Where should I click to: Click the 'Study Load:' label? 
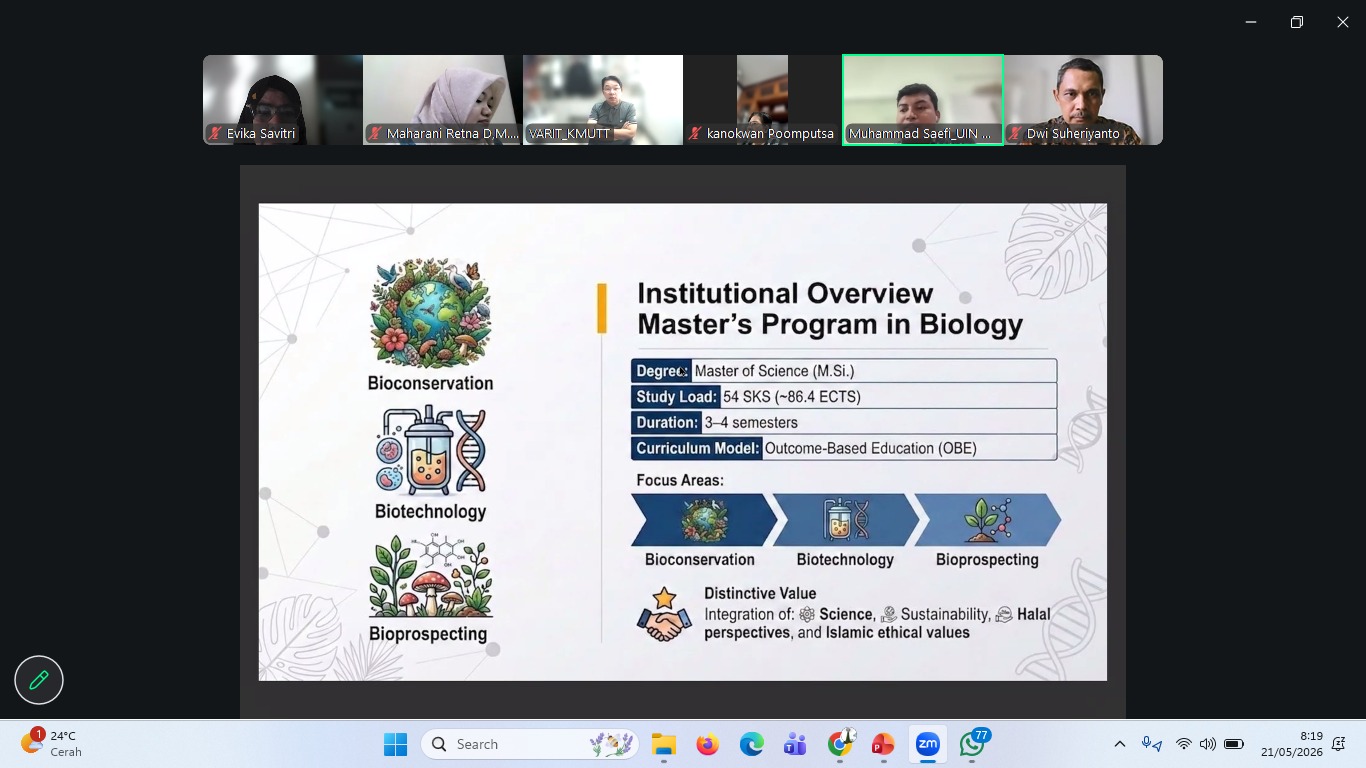tap(676, 397)
